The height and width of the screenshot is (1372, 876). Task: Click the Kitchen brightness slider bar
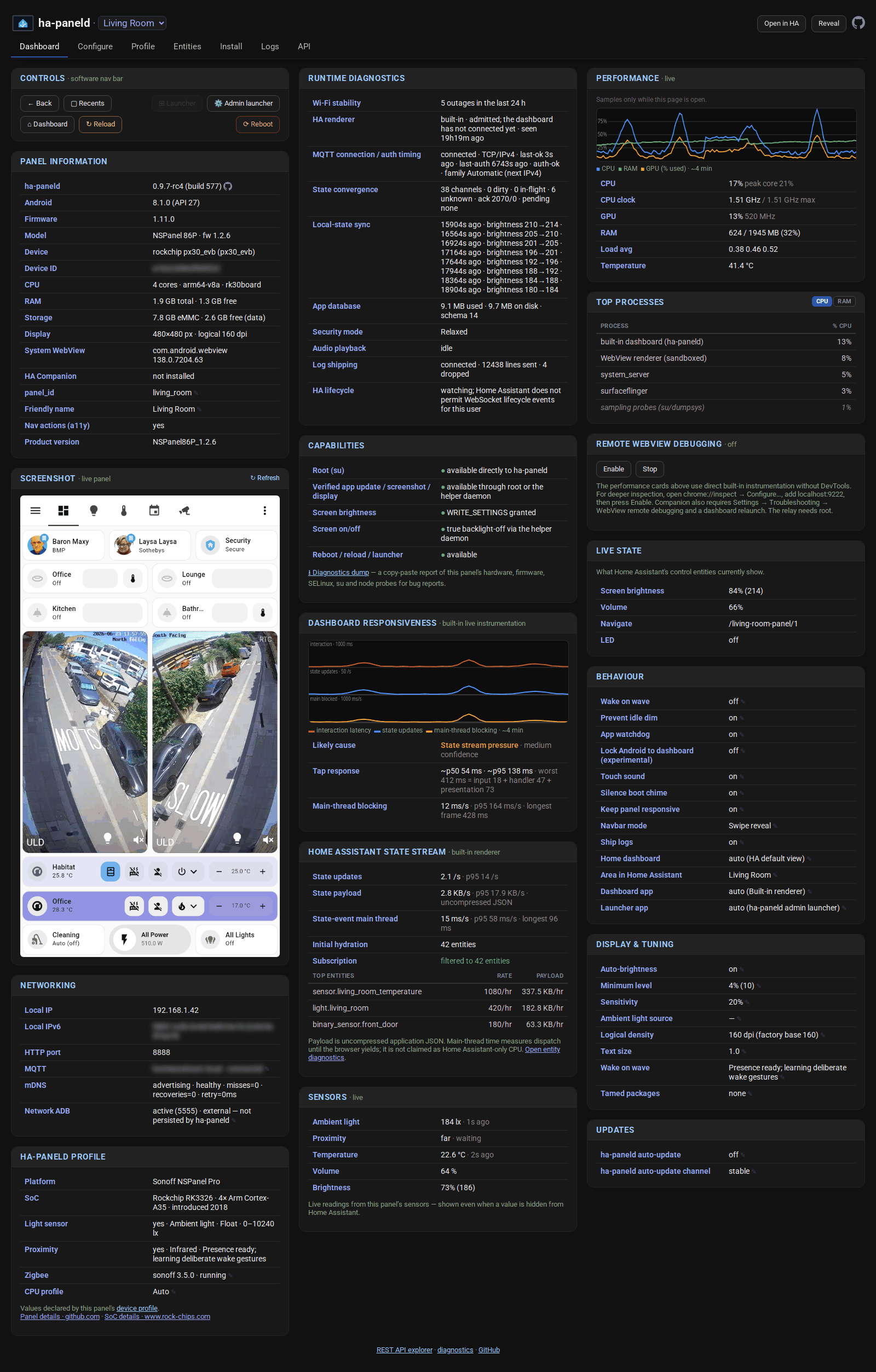tap(112, 613)
